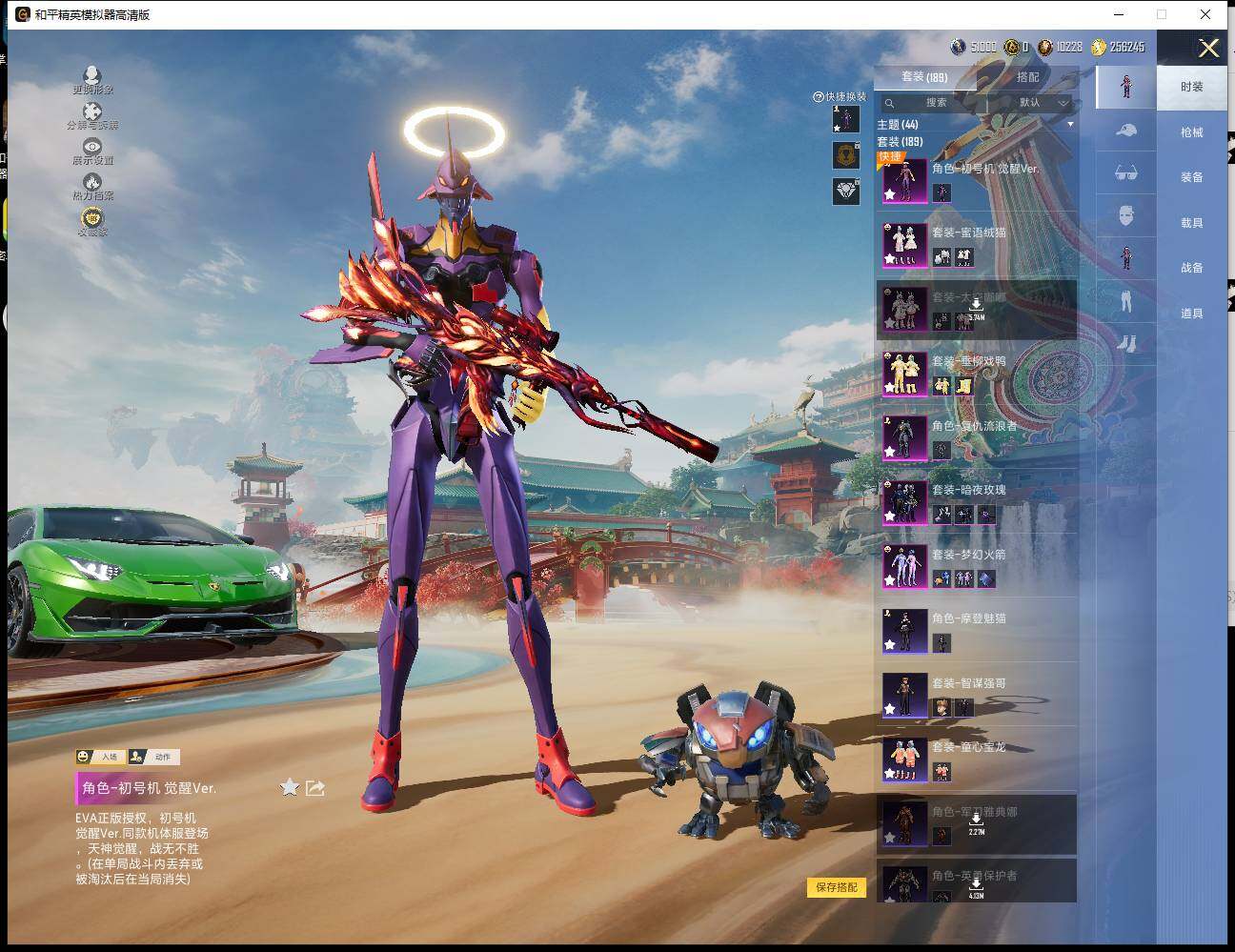Open the 展示设置 eye icon
The image size is (1235, 952).
92,146
